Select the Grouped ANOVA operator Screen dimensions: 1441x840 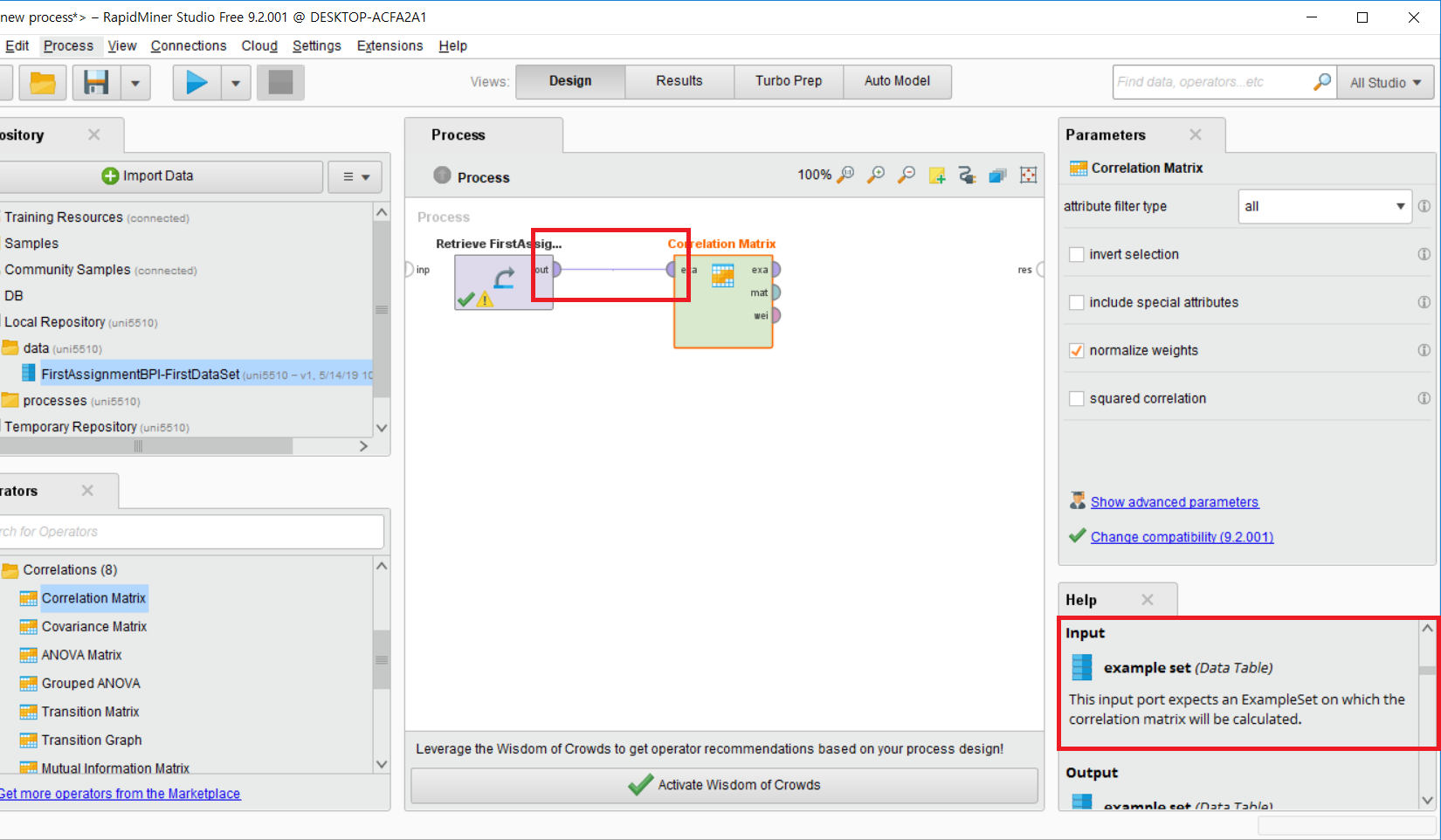91,684
